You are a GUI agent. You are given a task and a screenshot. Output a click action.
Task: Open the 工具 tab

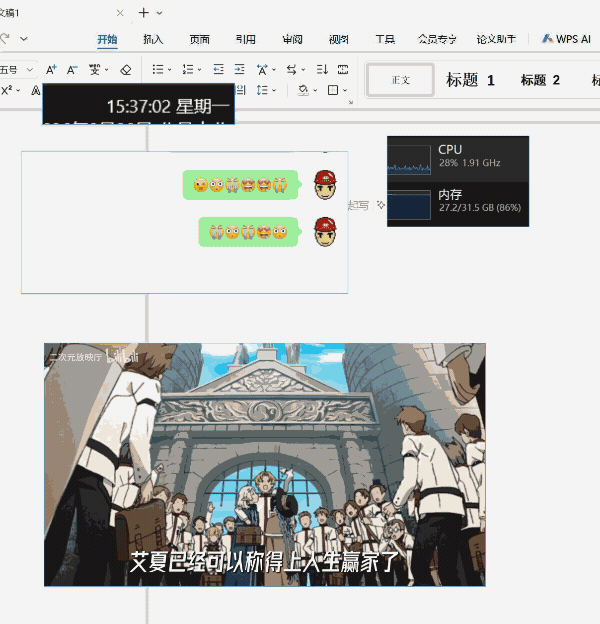tap(385, 39)
